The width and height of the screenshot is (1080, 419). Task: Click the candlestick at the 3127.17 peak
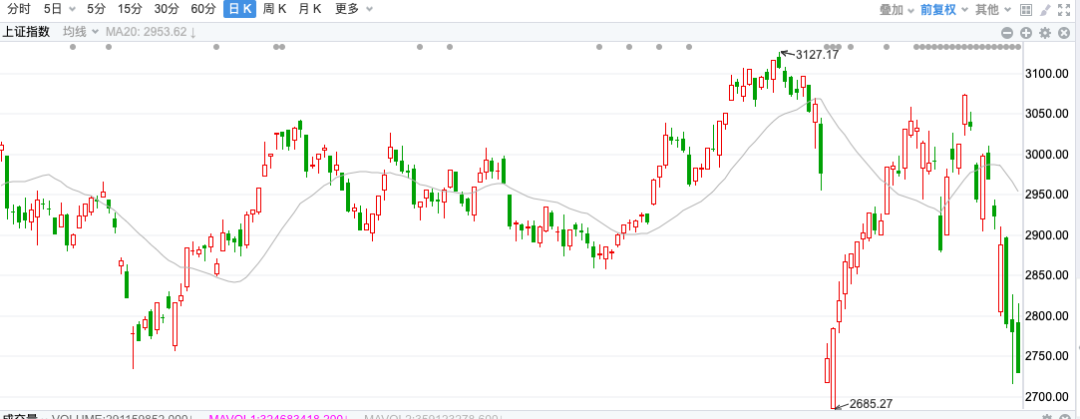click(780, 61)
